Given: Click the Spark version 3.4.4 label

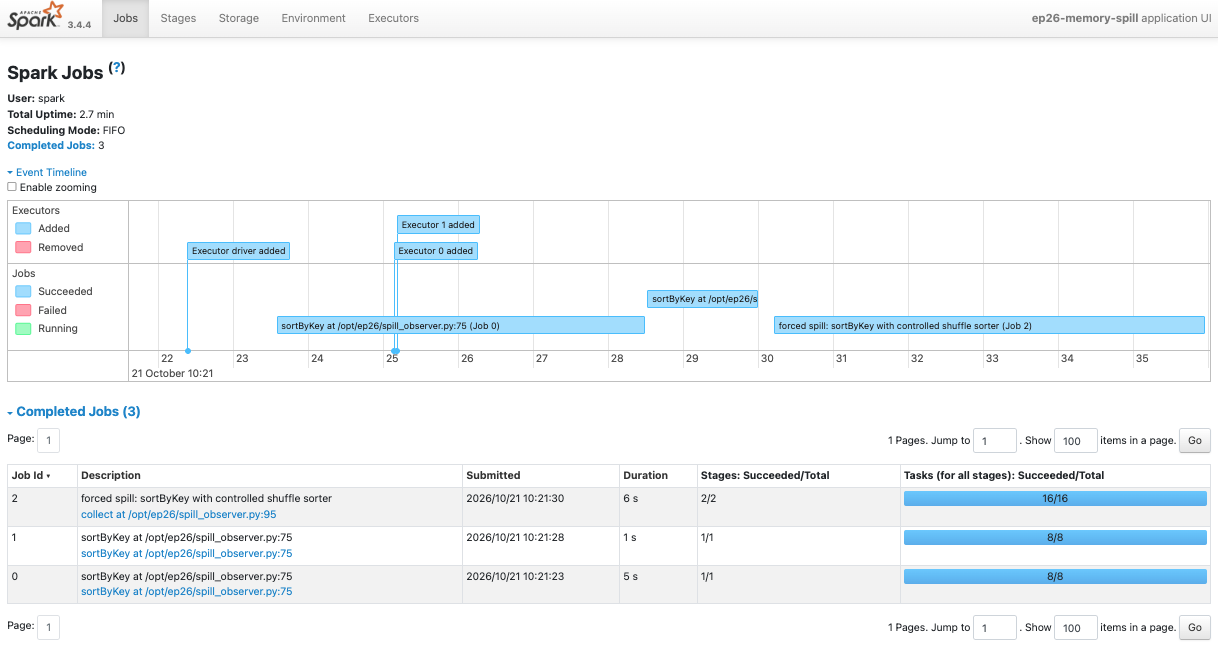Looking at the screenshot, I should click(80, 24).
